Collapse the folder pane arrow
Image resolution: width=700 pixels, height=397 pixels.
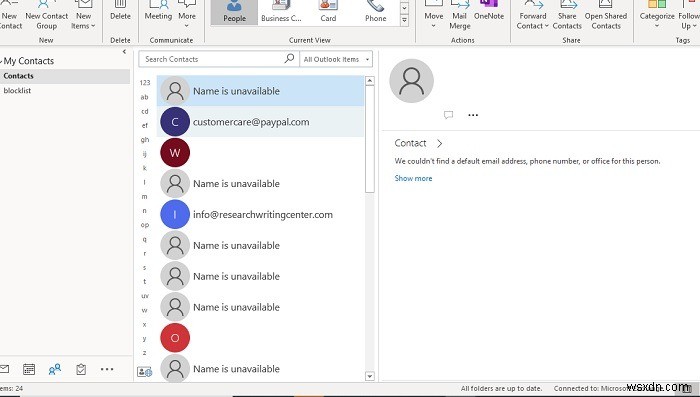[124, 52]
